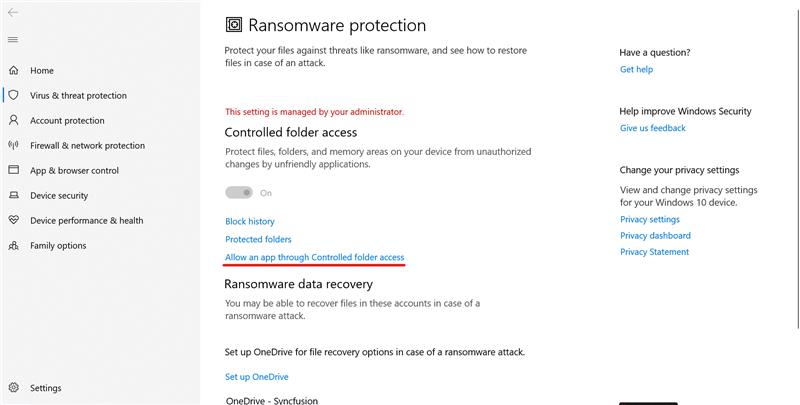The image size is (800, 405).
Task: Click the Device performance & health heart icon
Action: click(14, 221)
